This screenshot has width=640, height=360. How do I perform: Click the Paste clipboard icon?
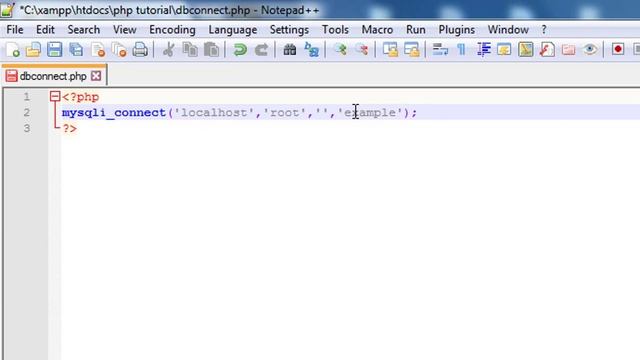tap(211, 50)
